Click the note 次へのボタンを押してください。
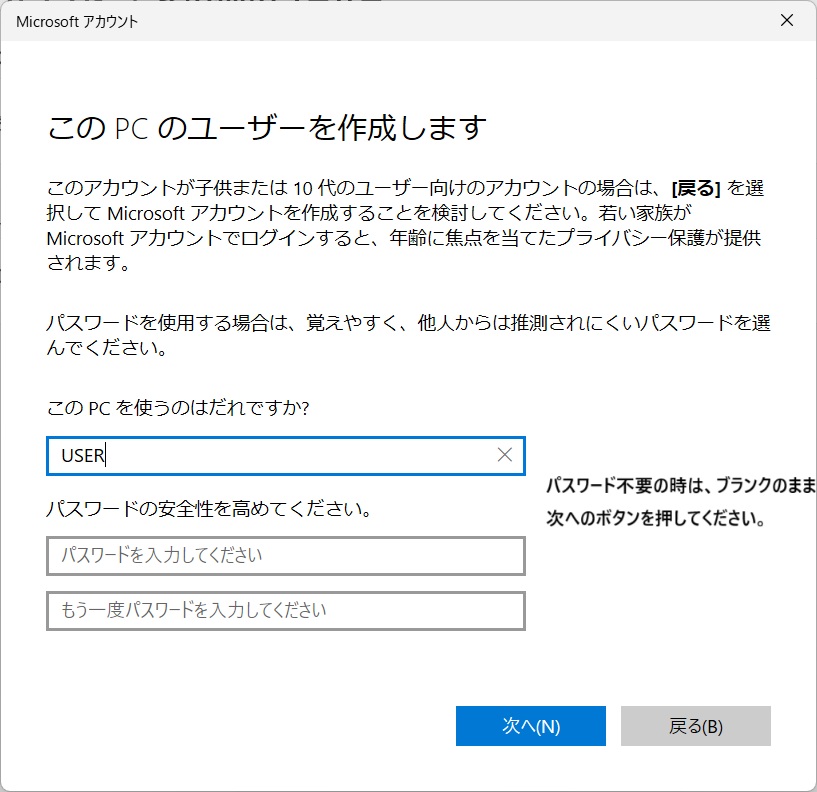This screenshot has width=817, height=792. coord(655,520)
